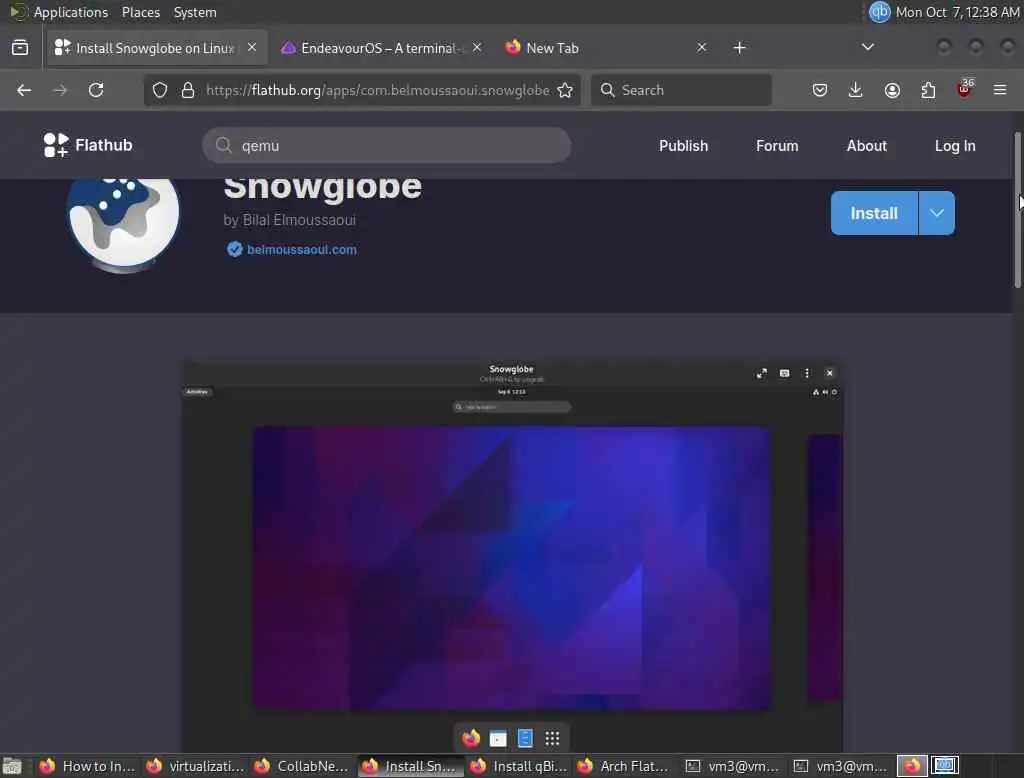
Task: Open the Firefox downloads panel
Action: coord(856,90)
